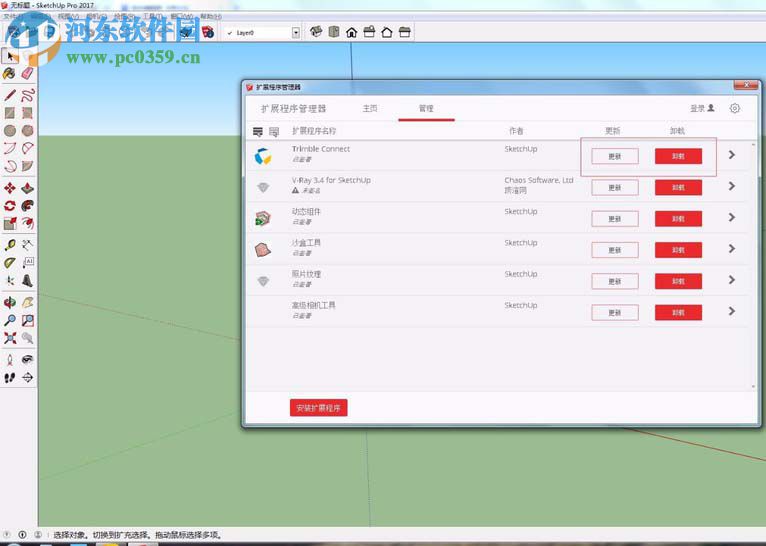Choose the Polygon tool
Screen dimensions: 766x546
click(x=28, y=130)
